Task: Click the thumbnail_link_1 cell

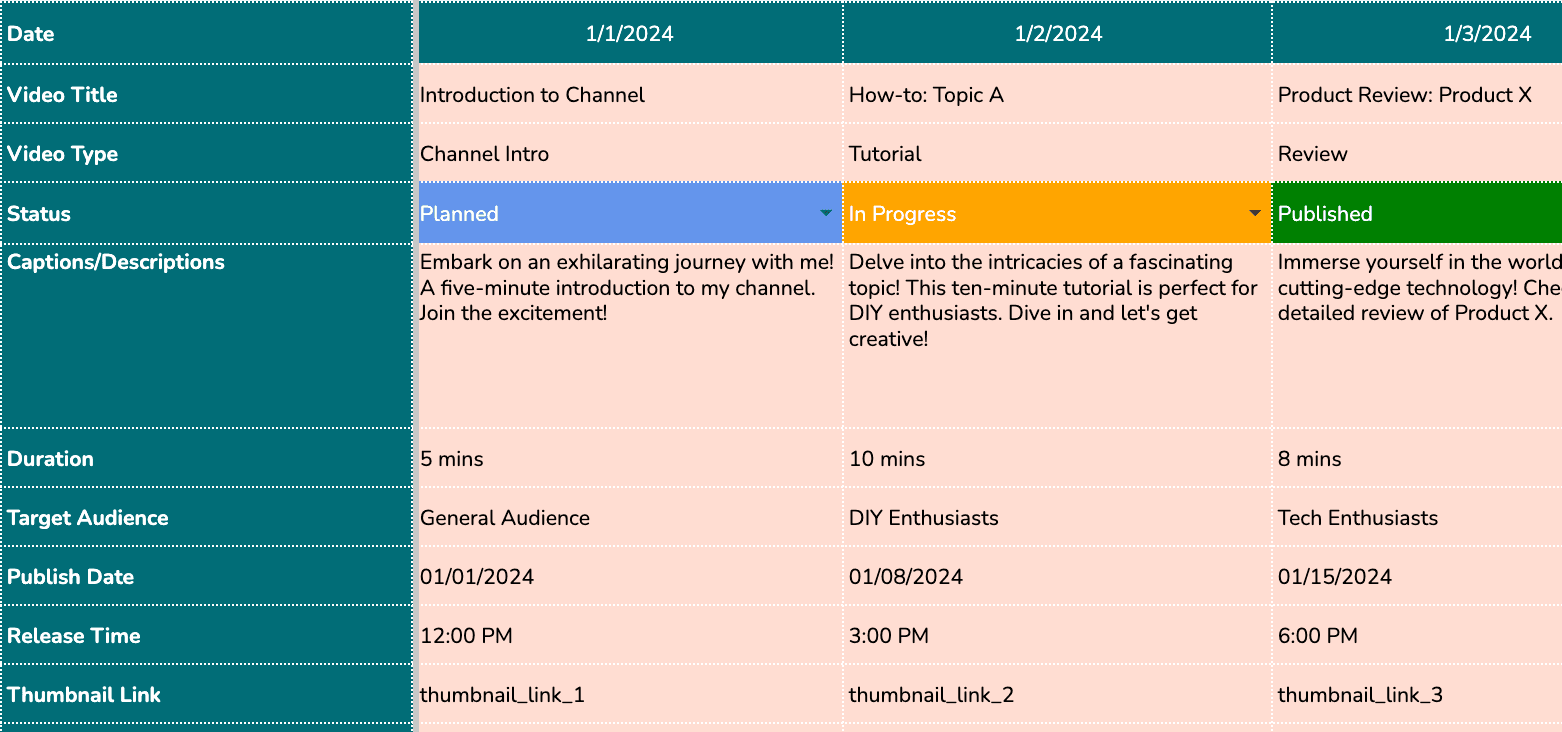Action: click(630, 695)
